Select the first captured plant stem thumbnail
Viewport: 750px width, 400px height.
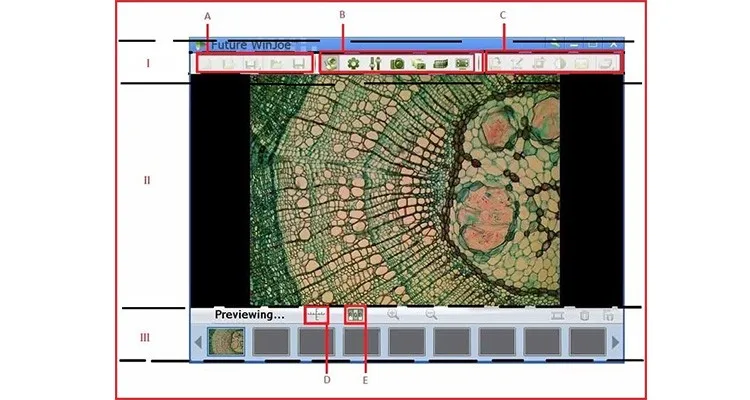coord(226,341)
